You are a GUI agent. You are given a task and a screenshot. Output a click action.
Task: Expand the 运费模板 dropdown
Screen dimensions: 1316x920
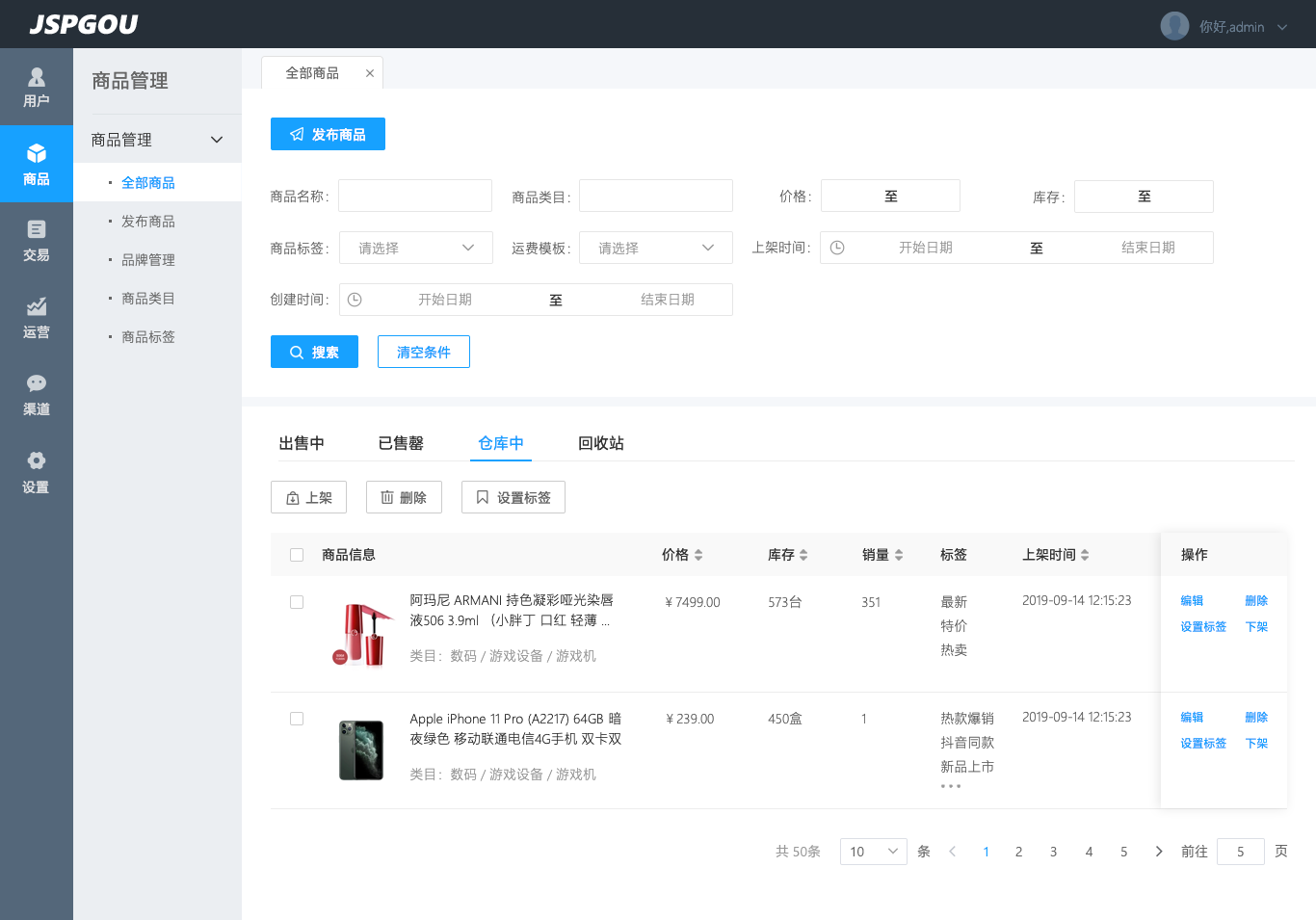coord(655,247)
